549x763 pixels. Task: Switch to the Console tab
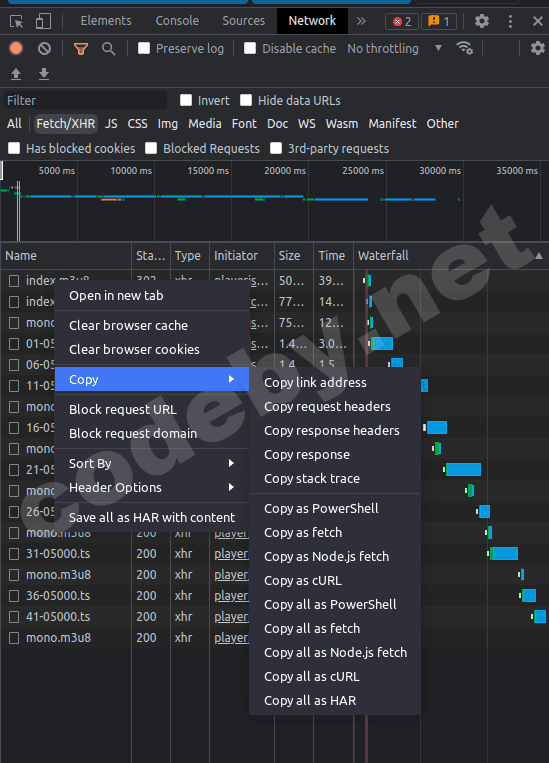(177, 20)
